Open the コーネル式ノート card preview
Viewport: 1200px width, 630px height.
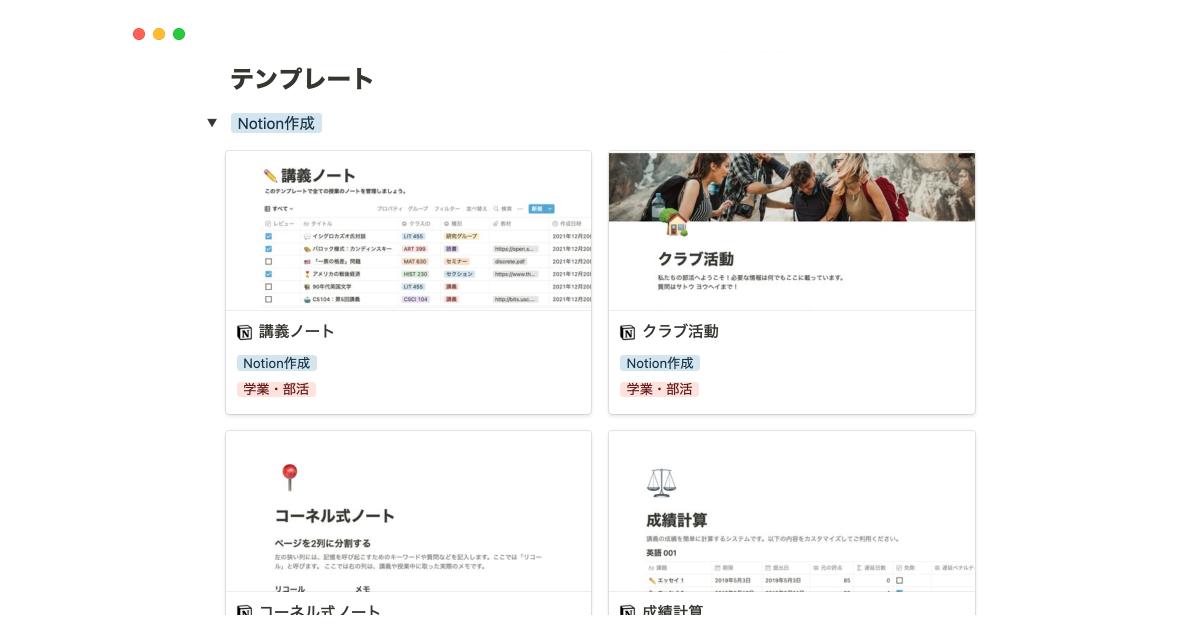(409, 511)
